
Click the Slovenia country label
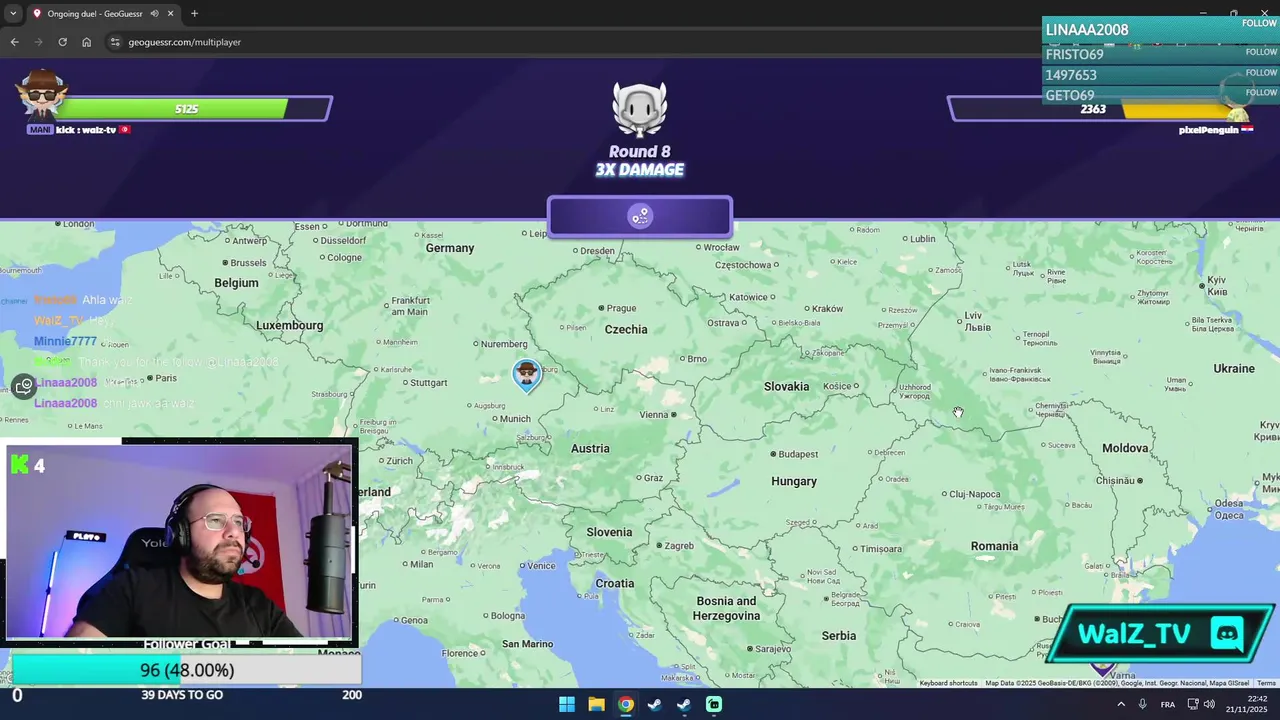[x=609, y=532]
